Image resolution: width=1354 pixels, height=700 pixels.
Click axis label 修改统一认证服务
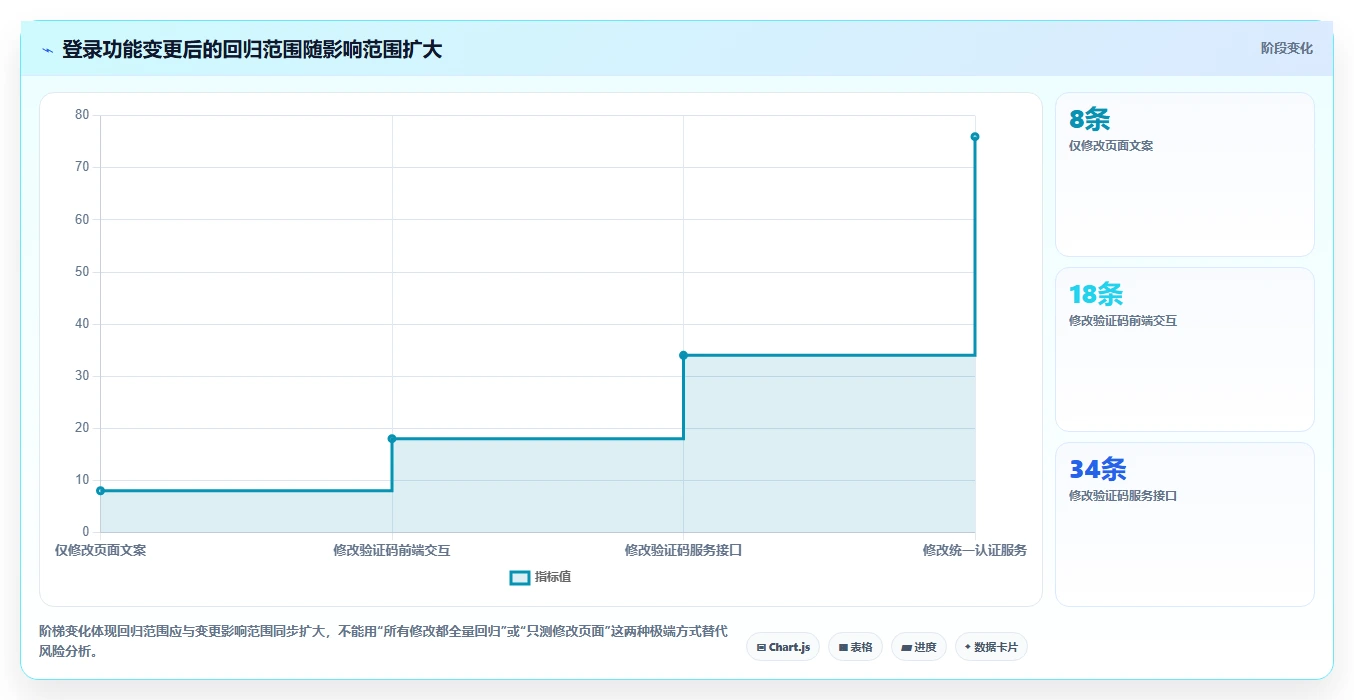coord(975,550)
